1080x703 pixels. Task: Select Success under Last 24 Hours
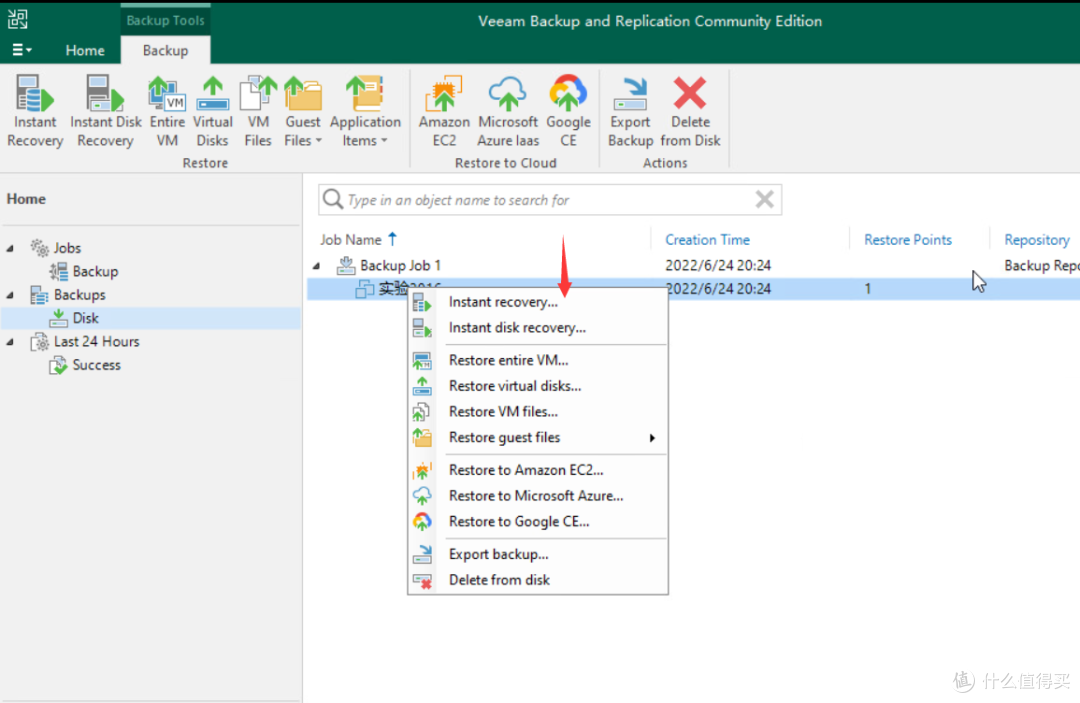point(96,365)
